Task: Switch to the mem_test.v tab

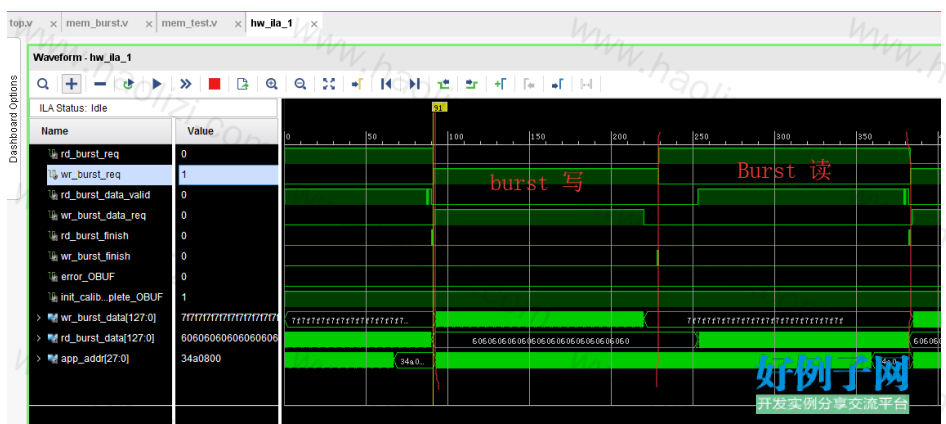Action: pos(189,23)
